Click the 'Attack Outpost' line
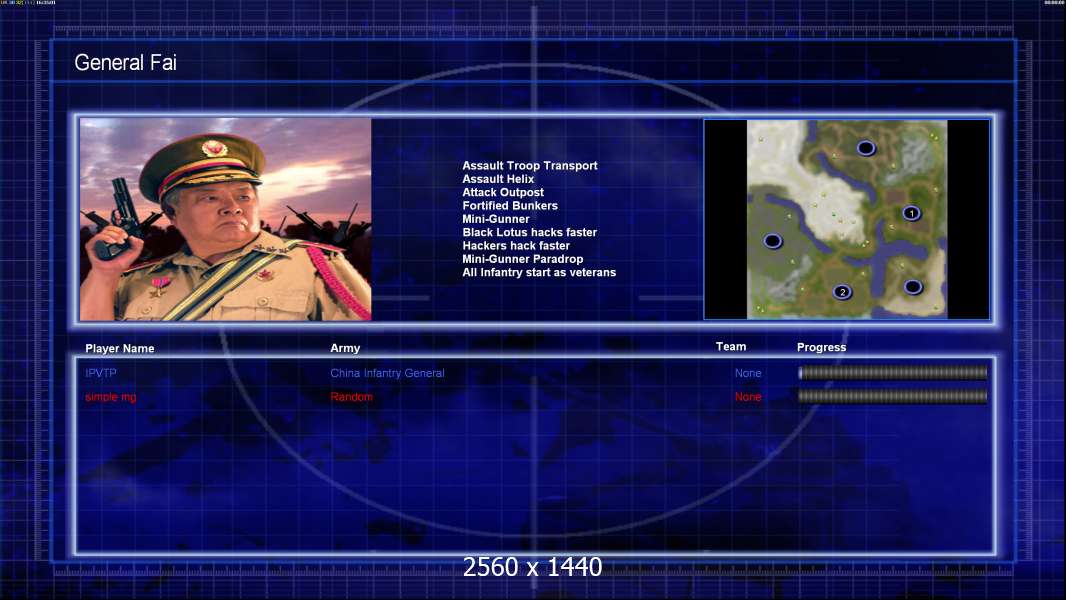 (x=503, y=192)
